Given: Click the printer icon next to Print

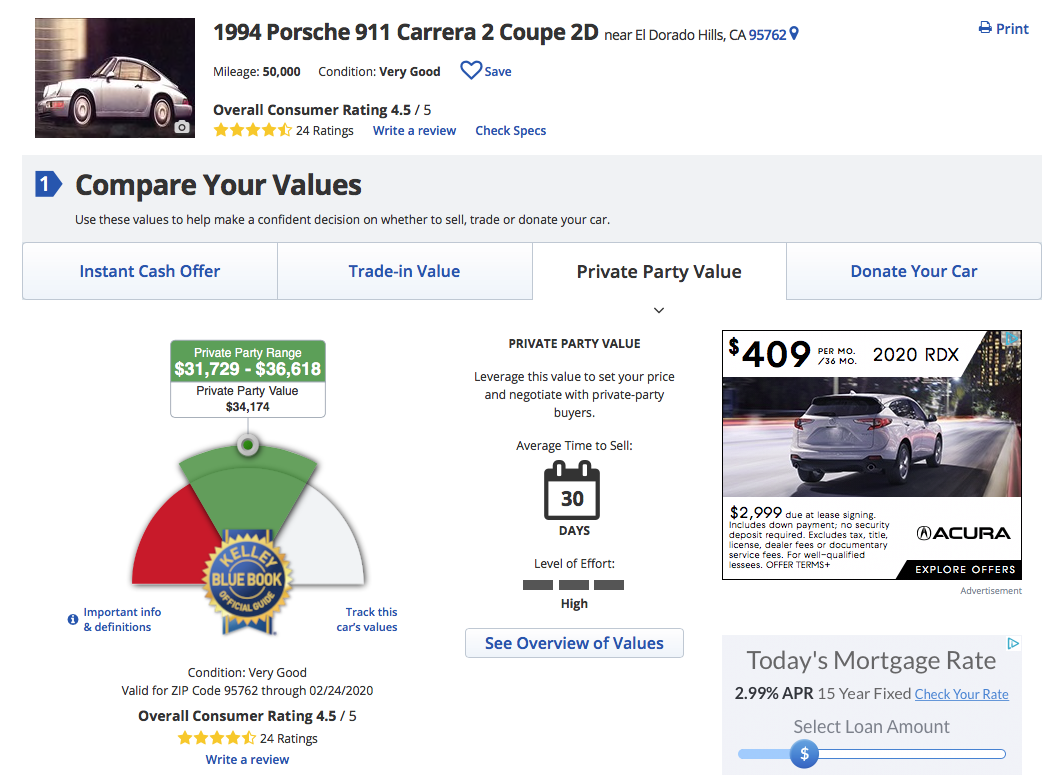Looking at the screenshot, I should [985, 28].
